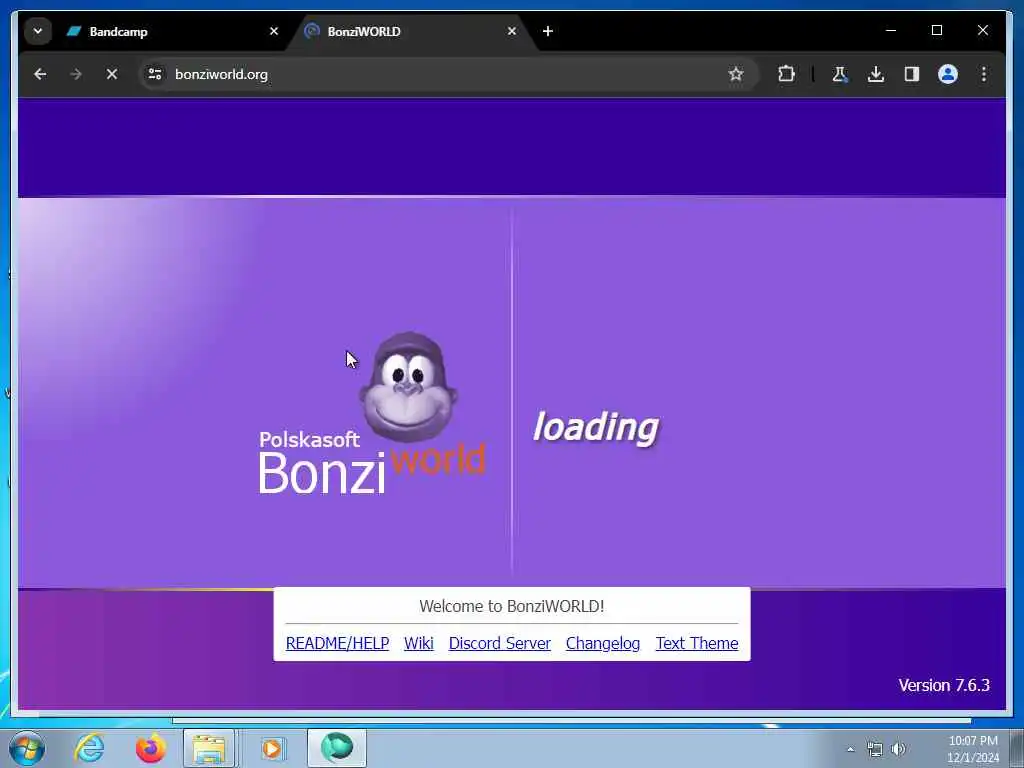Bookmark this page with the star icon
This screenshot has width=1024, height=768.
736,74
